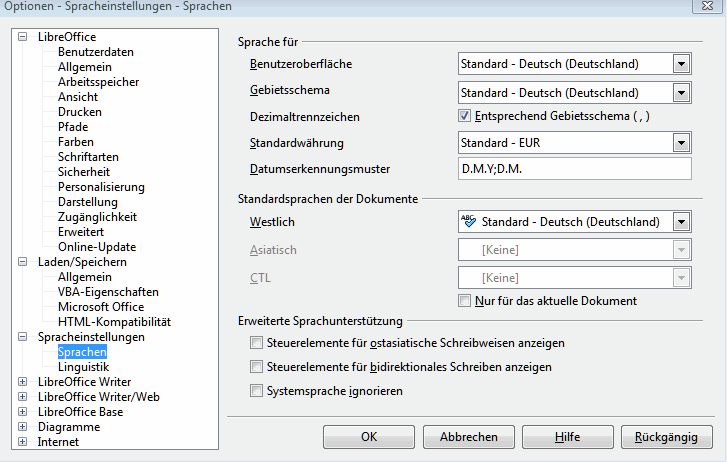The height and width of the screenshot is (462, 727).
Task: Open the Westlich document language dropdown
Action: (x=681, y=222)
